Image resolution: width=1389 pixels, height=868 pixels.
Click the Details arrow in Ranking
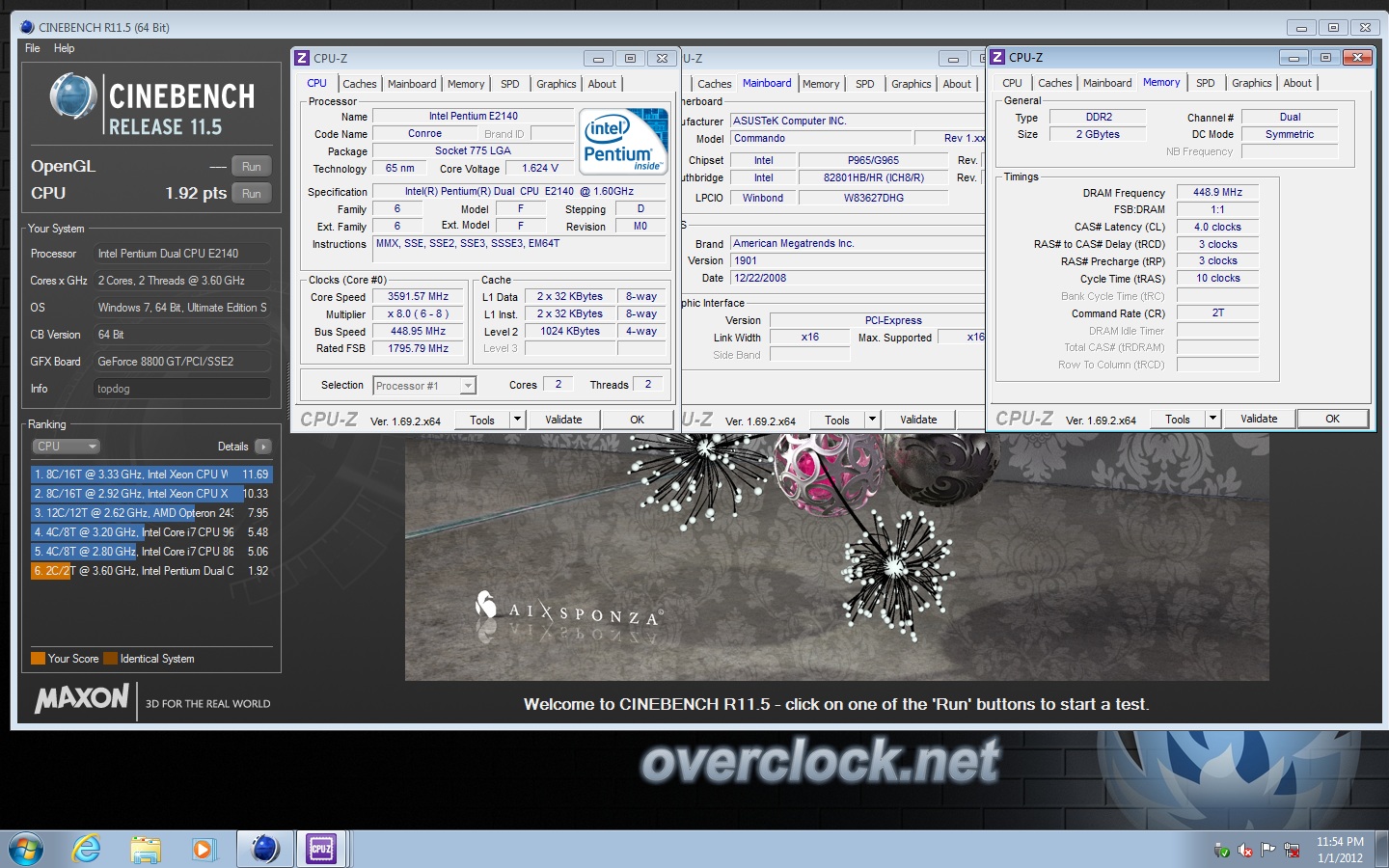click(263, 447)
